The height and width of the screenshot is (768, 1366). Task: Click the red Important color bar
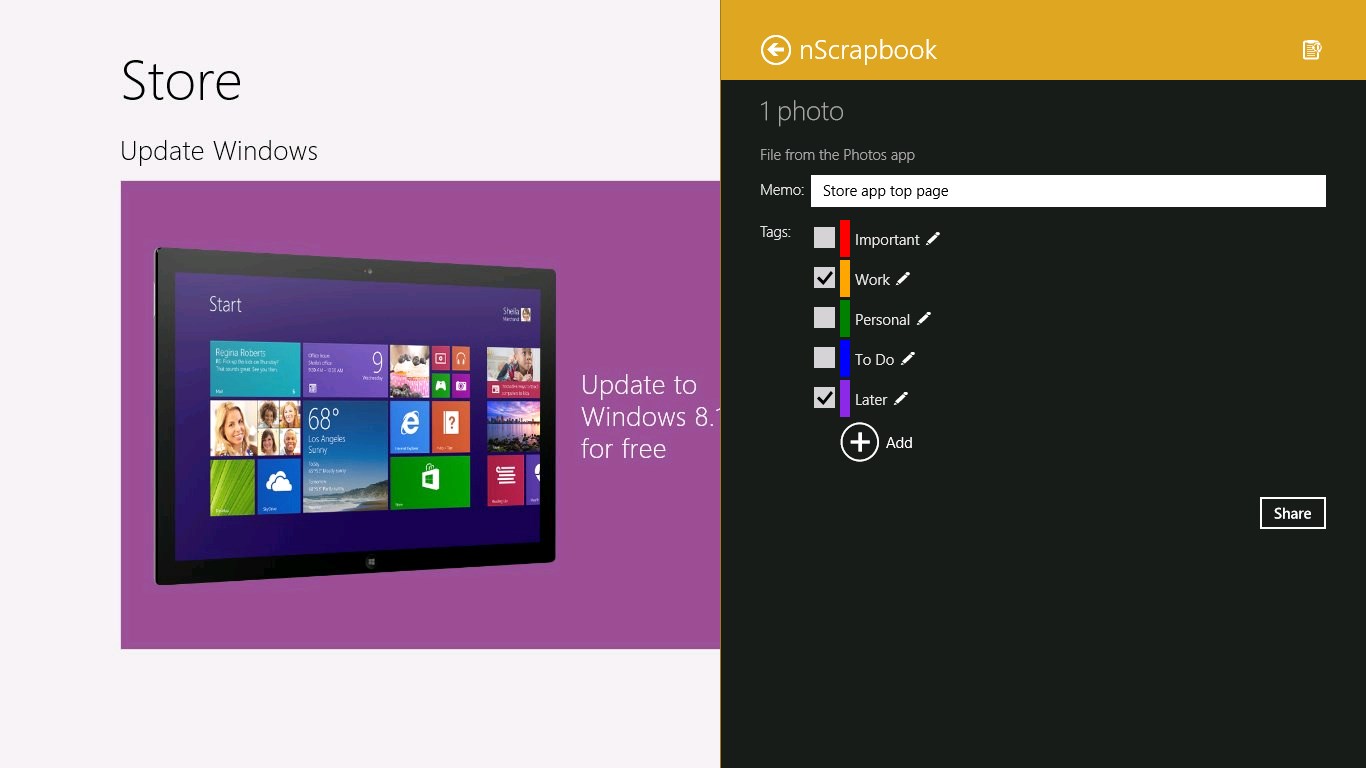pos(845,239)
